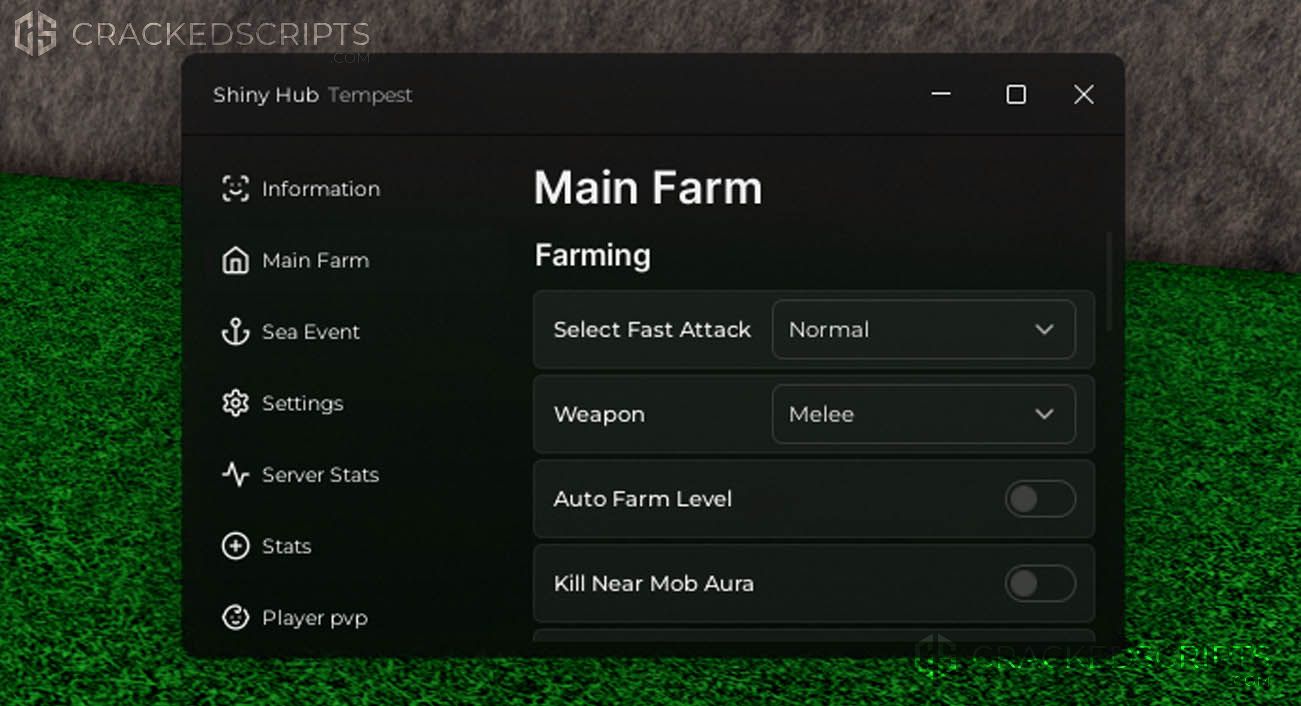
Task: Click the CrackedScripts logo at top left
Action: pyautogui.click(x=192, y=35)
